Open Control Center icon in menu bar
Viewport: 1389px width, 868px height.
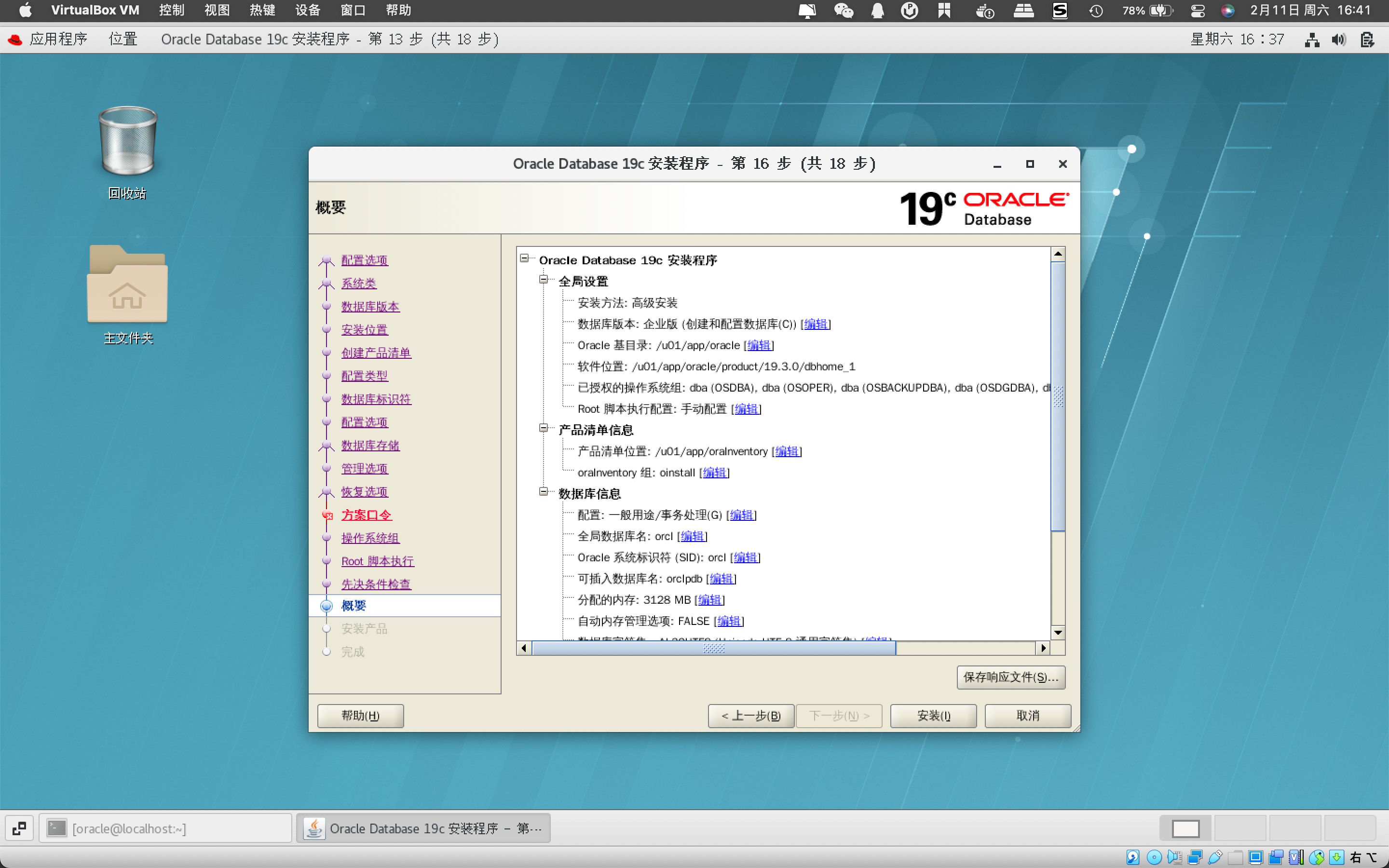pos(1198,10)
